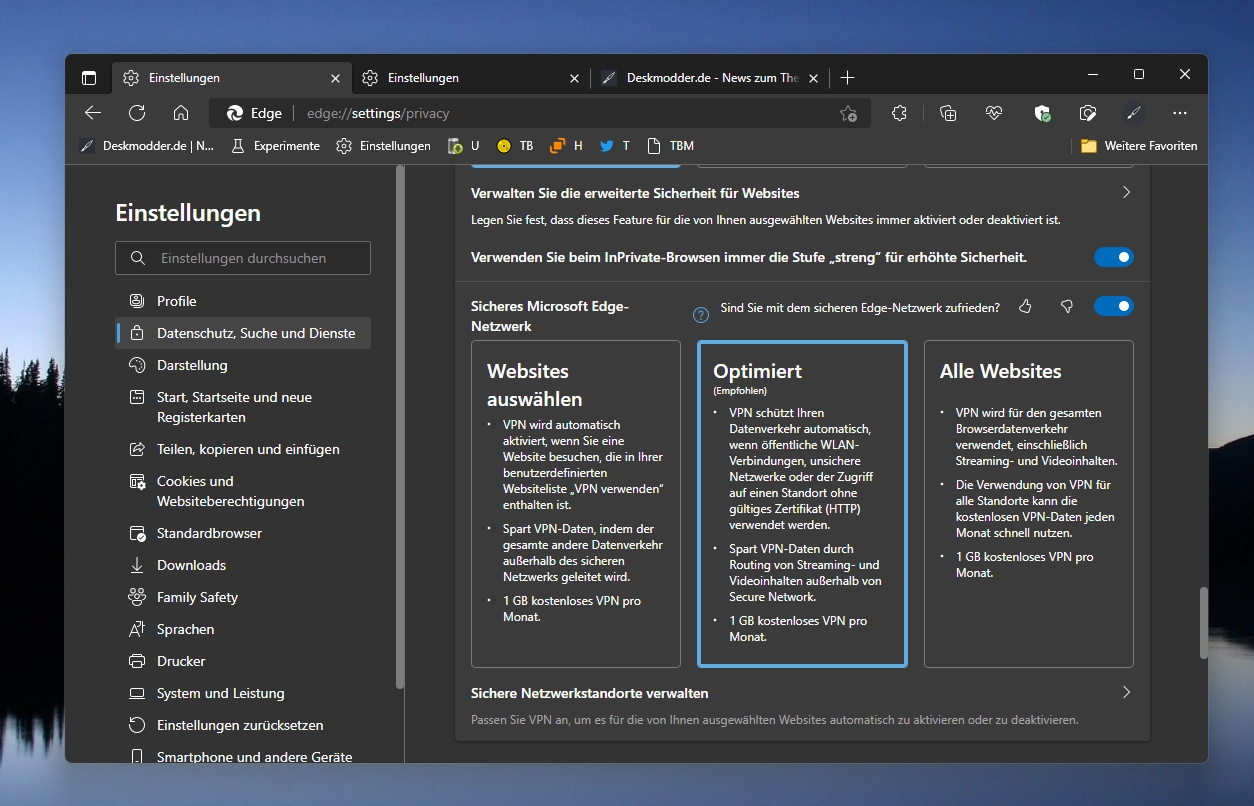Open 'Einstellungen zurücksetzen' section
The height and width of the screenshot is (806, 1254).
tap(243, 725)
